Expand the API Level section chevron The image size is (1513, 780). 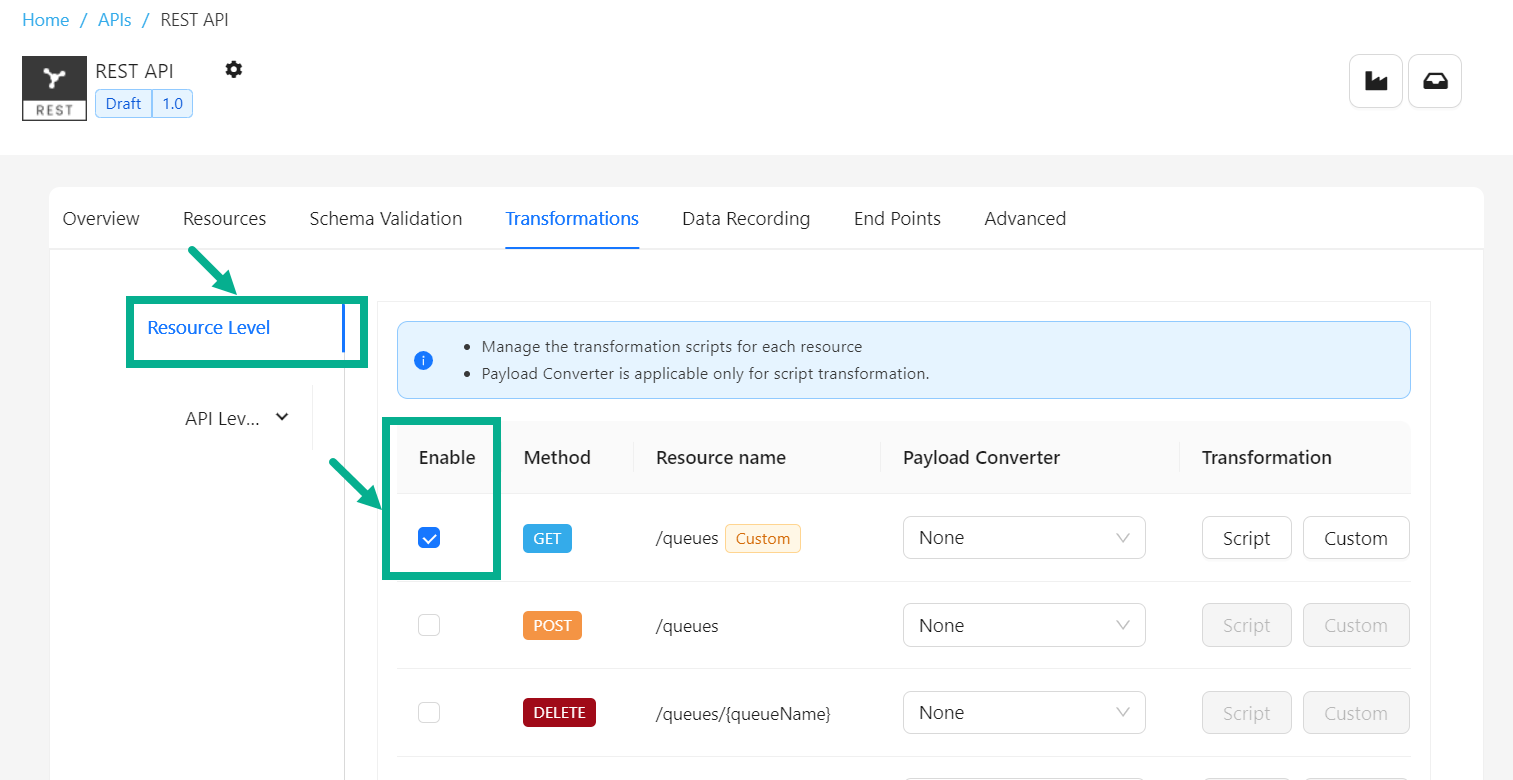click(x=282, y=418)
